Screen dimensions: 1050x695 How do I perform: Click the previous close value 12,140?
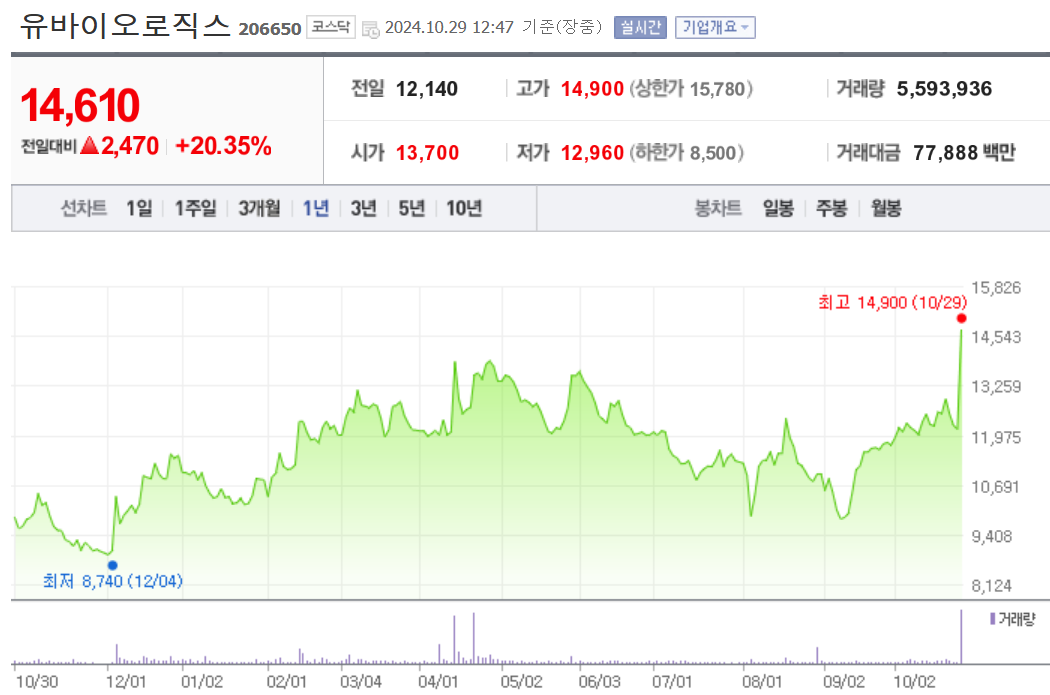(x=427, y=88)
